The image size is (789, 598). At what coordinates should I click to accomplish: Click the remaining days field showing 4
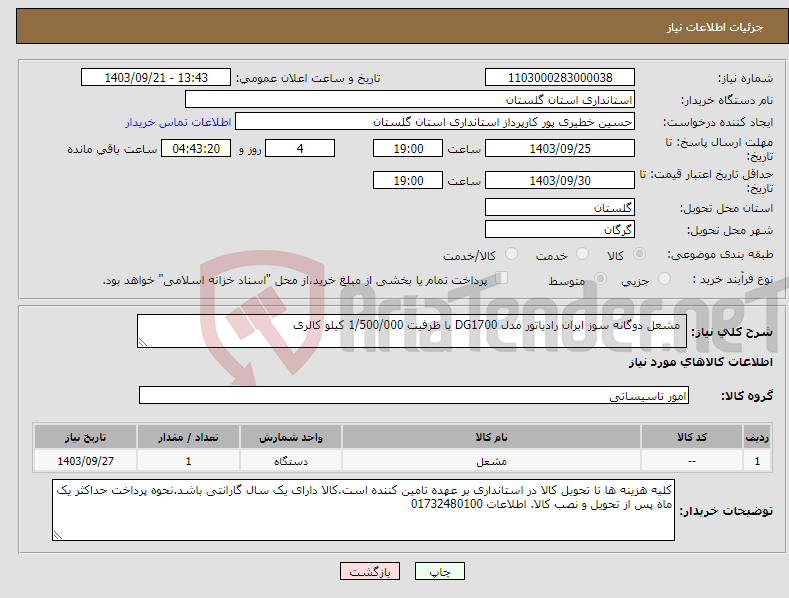[x=300, y=148]
